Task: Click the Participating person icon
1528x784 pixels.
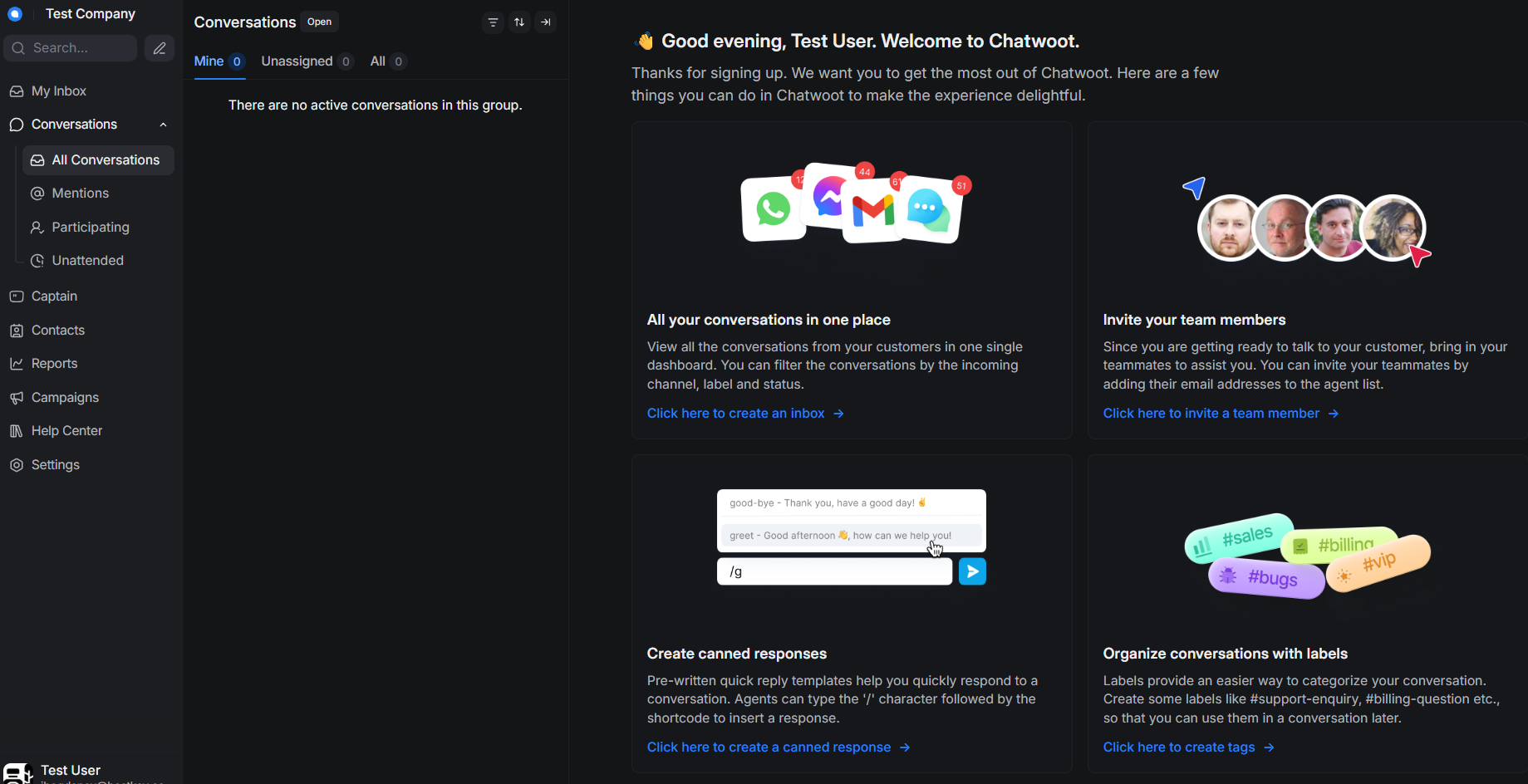Action: 37,228
